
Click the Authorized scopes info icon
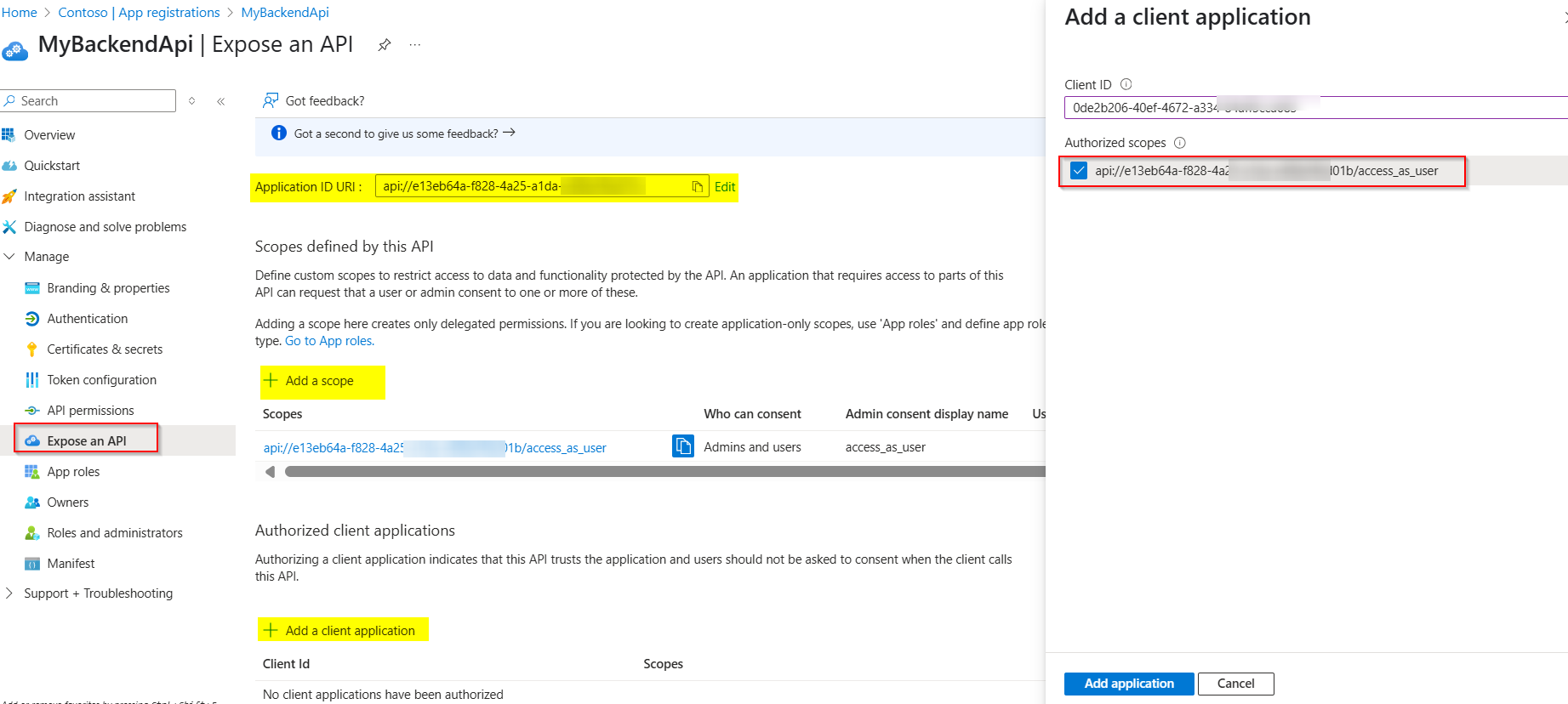1180,143
